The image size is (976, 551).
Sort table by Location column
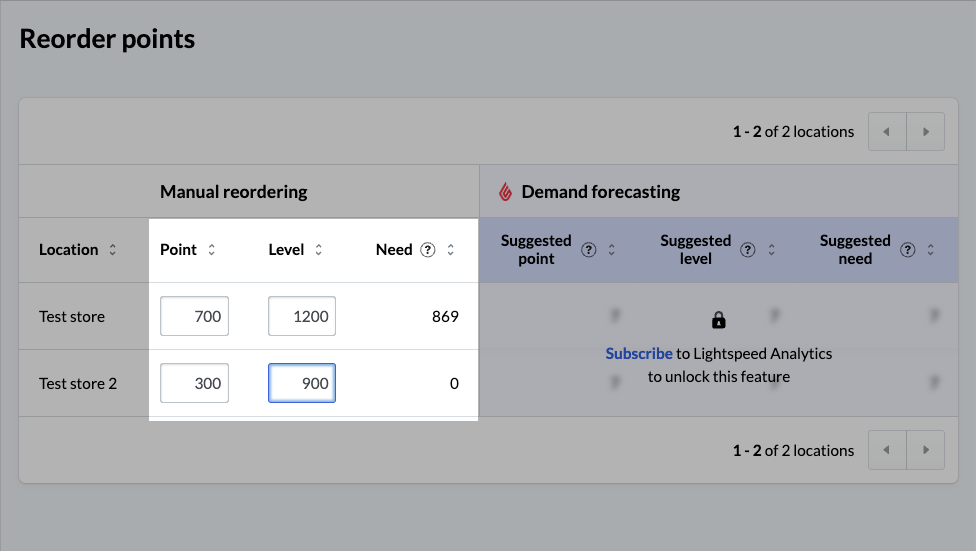pyautogui.click(x=112, y=250)
